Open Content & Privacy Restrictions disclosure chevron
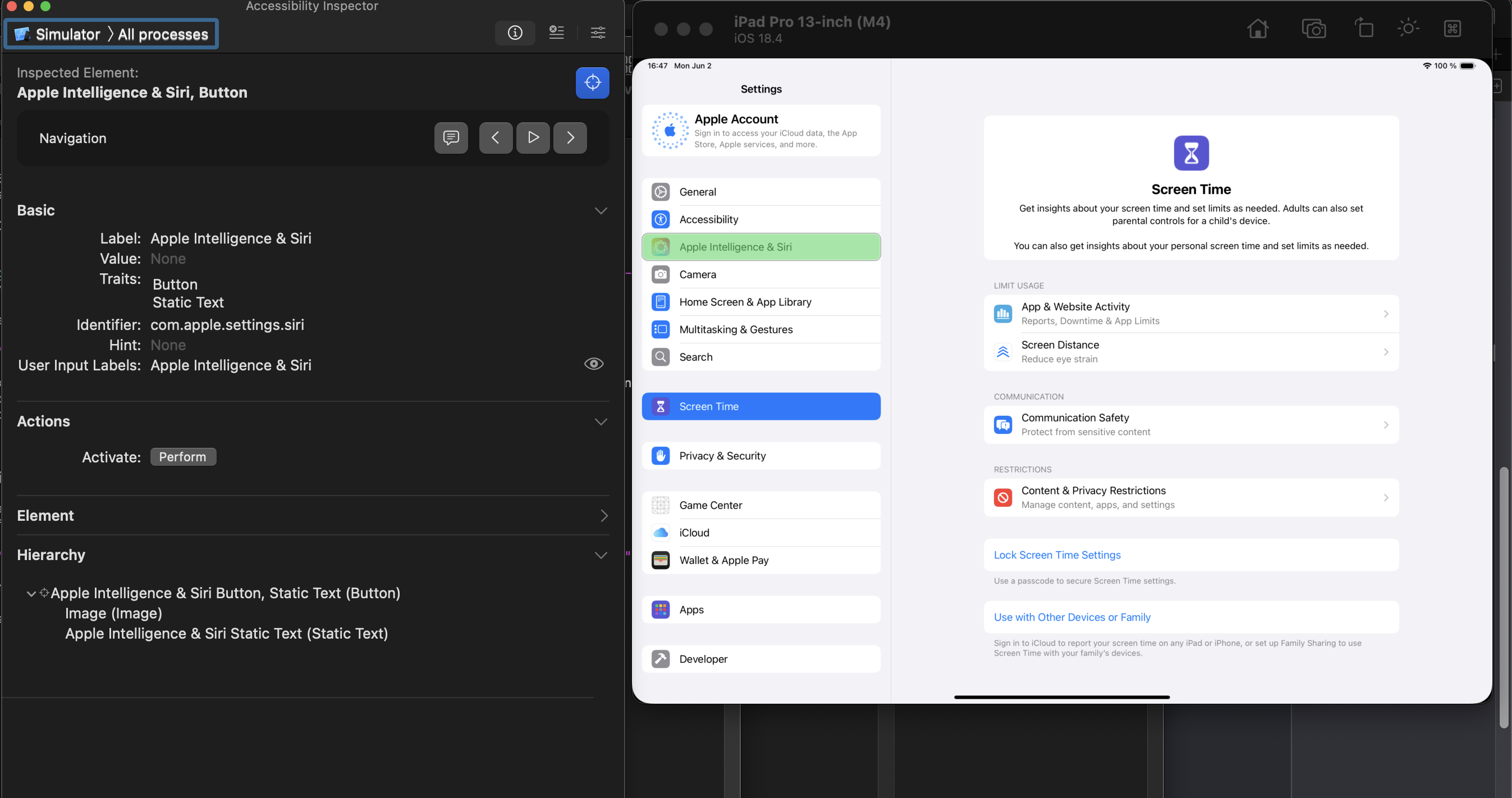1512x798 pixels. coord(1386,498)
